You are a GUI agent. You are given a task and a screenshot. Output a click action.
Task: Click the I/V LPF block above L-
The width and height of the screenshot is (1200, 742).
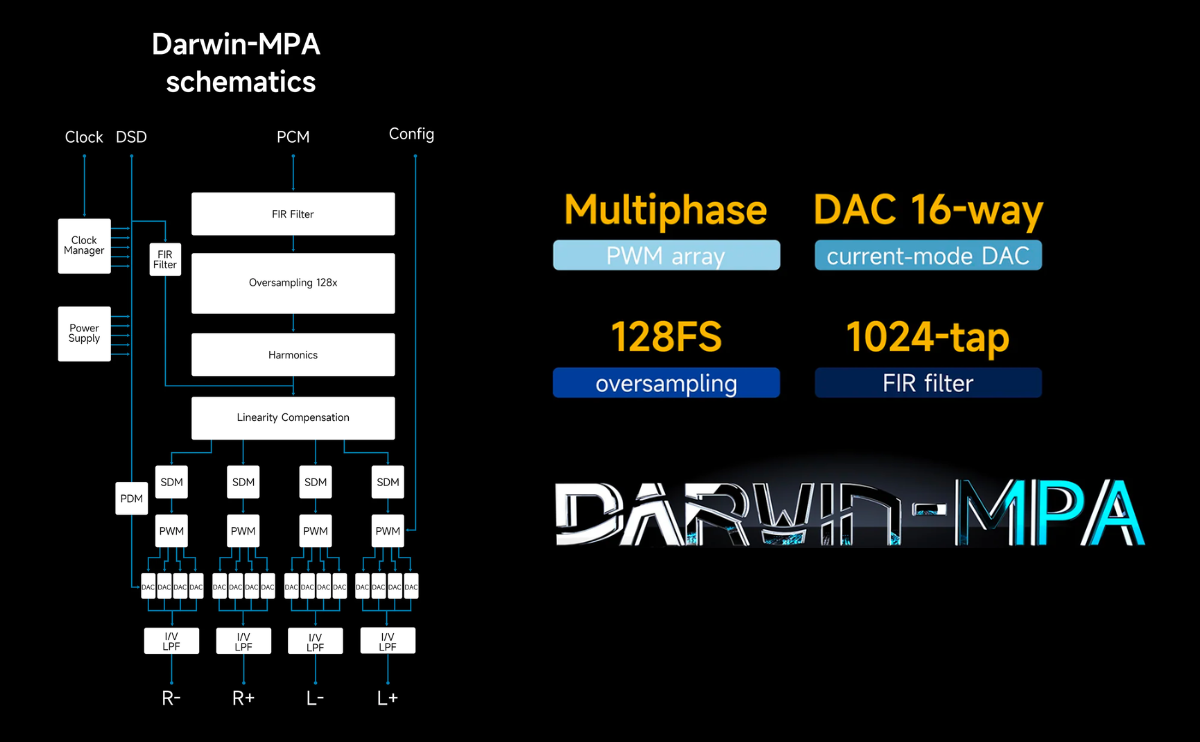pyautogui.click(x=315, y=641)
